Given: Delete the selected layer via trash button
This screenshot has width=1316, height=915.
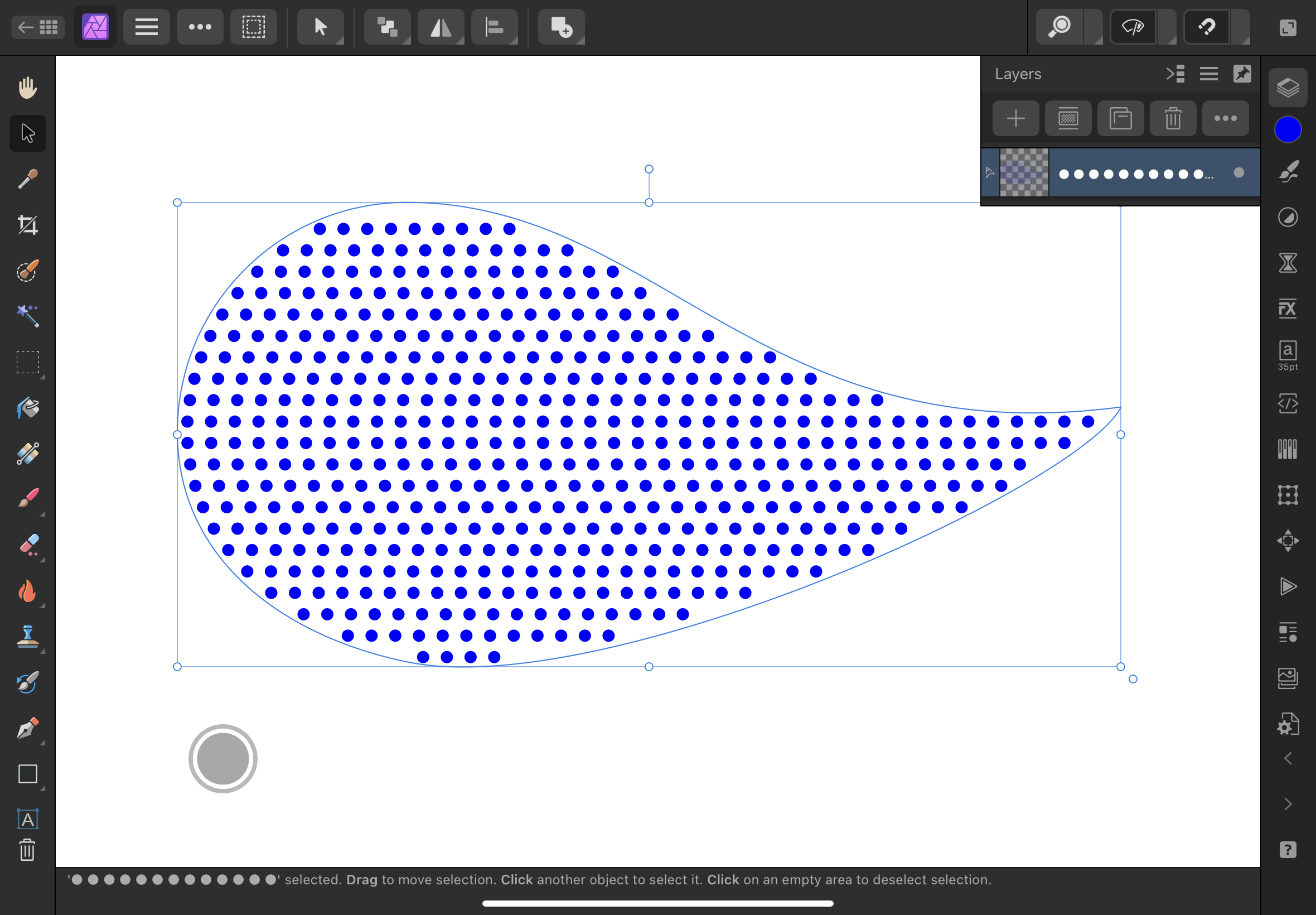Looking at the screenshot, I should (x=1173, y=118).
